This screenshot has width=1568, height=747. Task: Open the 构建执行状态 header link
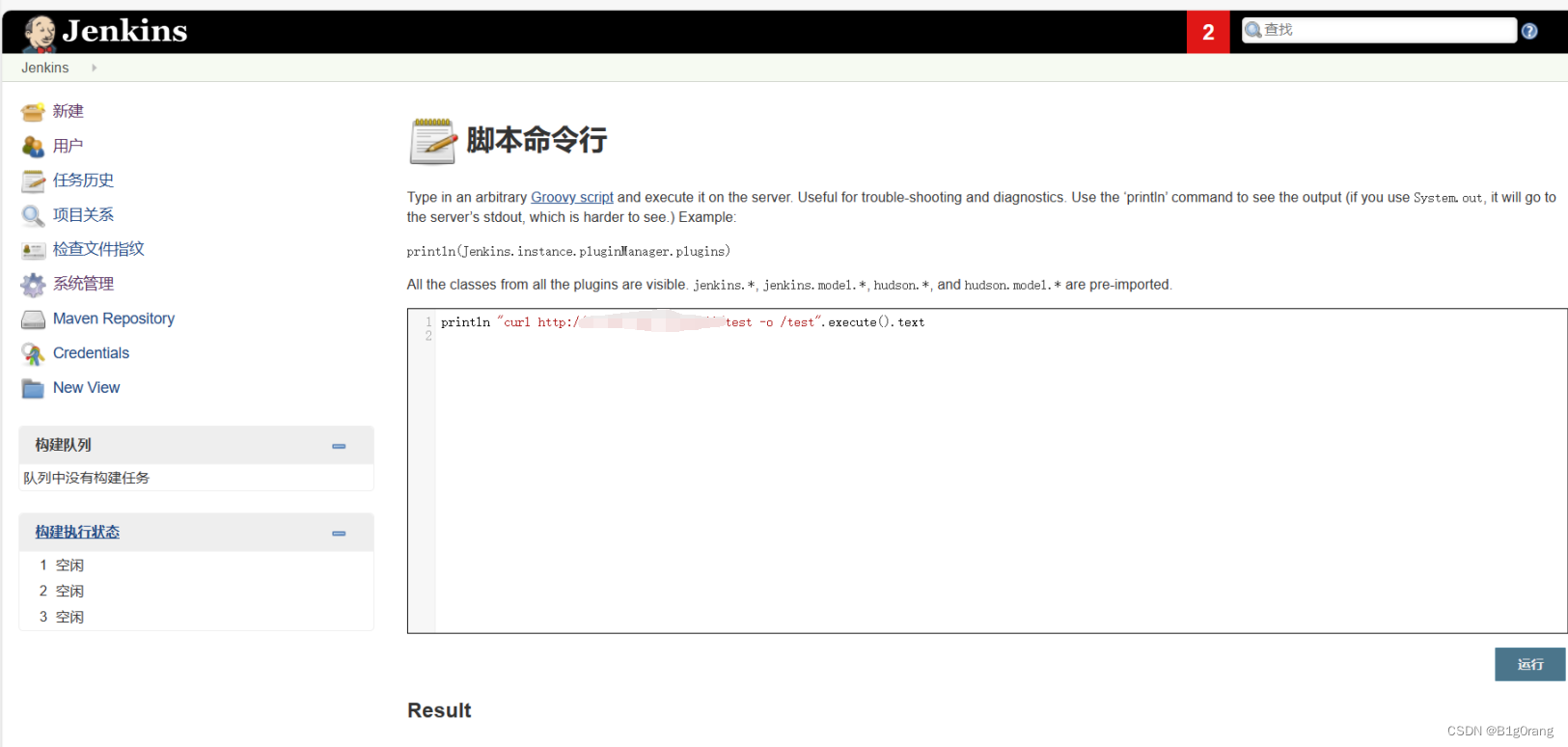(77, 532)
